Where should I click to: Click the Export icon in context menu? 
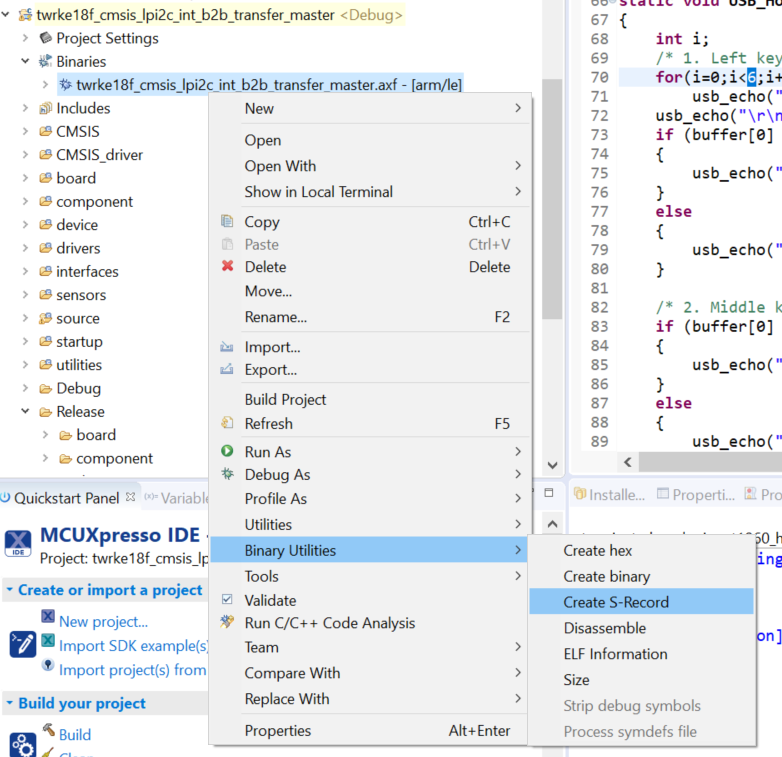tap(227, 370)
